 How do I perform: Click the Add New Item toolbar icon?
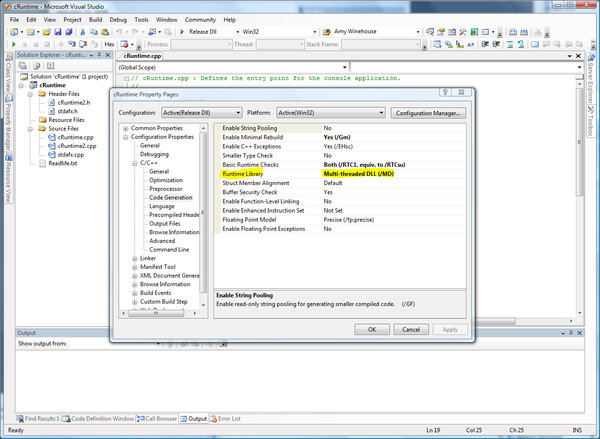coord(31,32)
